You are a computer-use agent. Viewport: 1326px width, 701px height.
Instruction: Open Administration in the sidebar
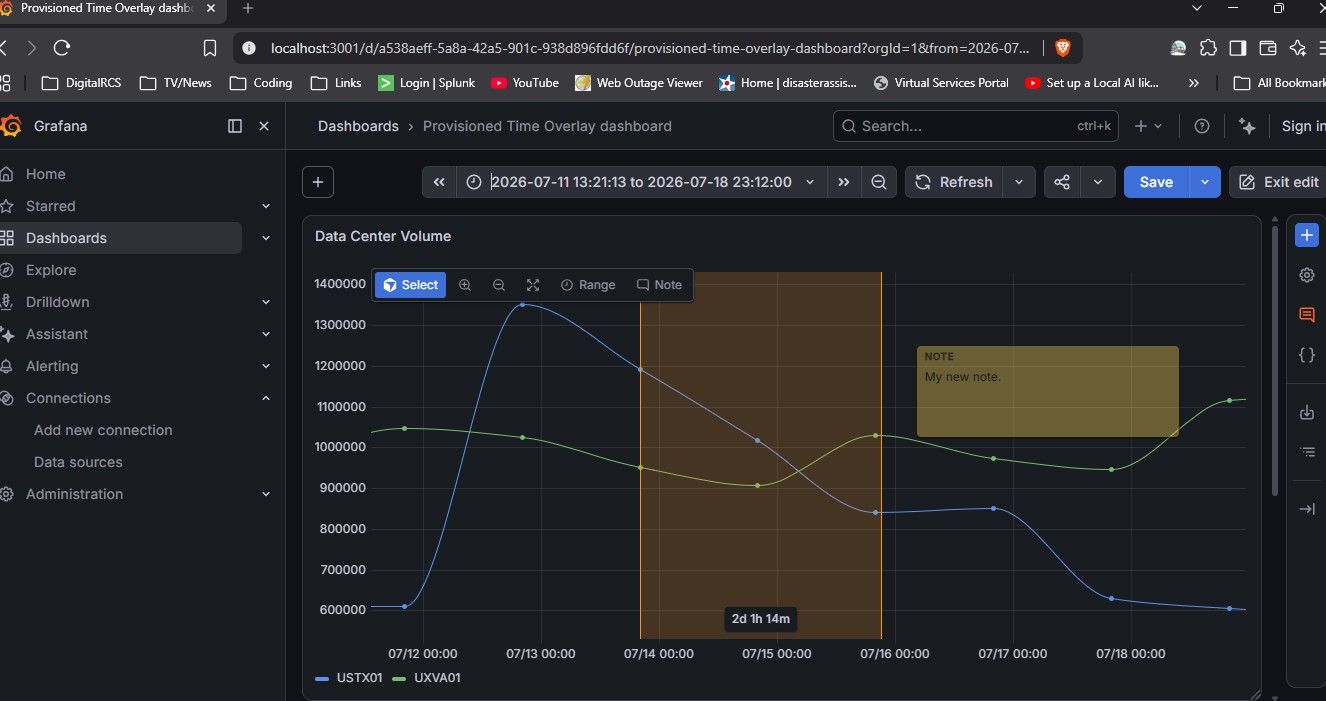tap(74, 494)
